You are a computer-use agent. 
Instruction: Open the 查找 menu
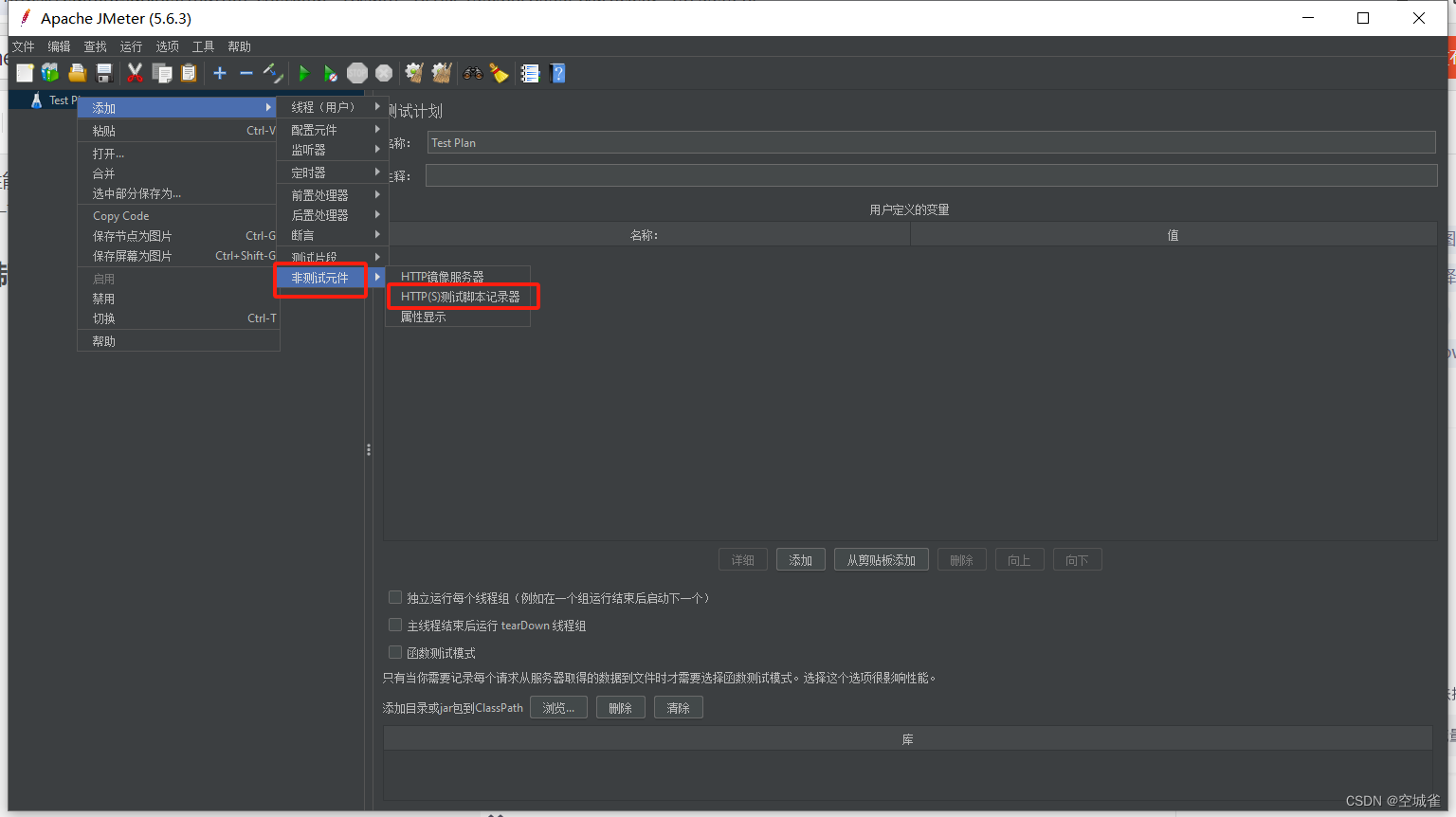[x=95, y=46]
